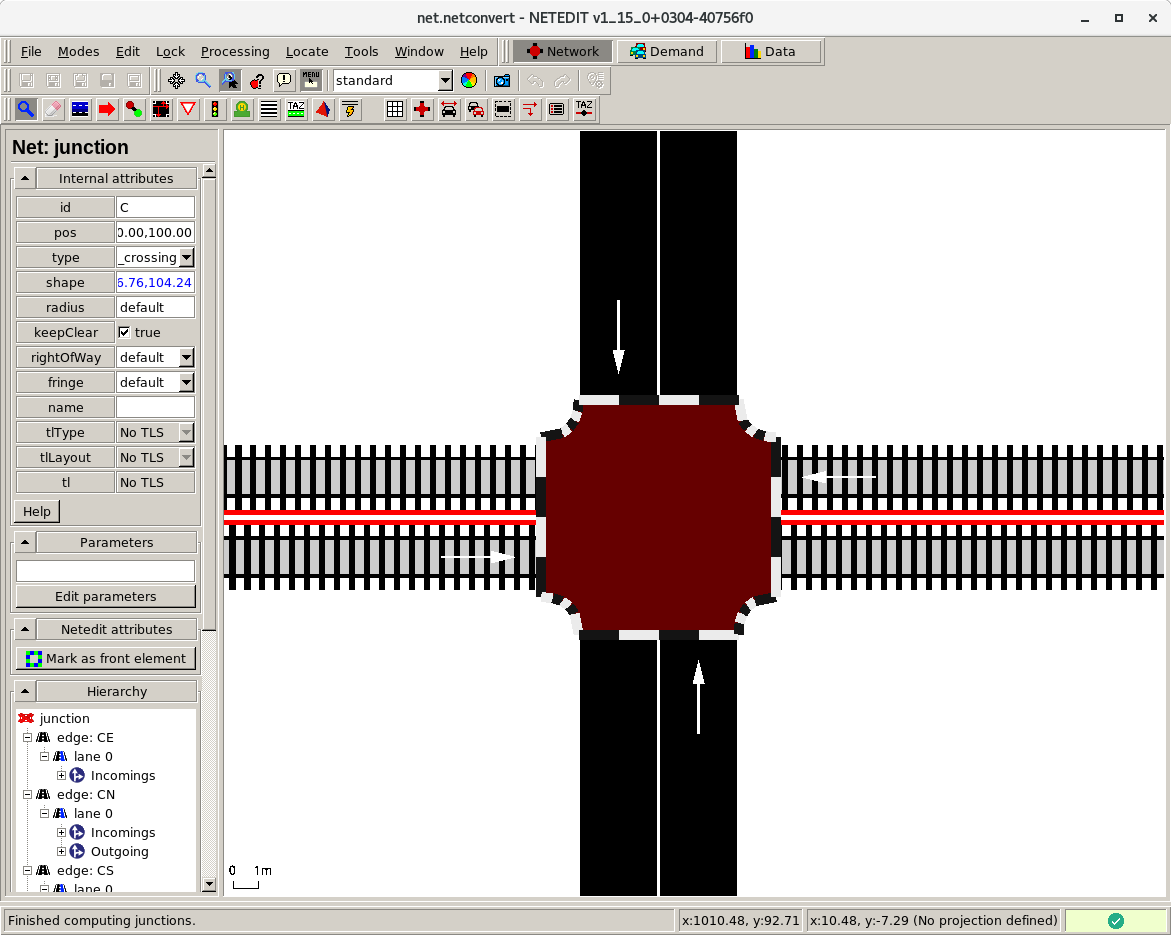
Task: Activate the Wire mode lightning tool
Action: tap(350, 110)
